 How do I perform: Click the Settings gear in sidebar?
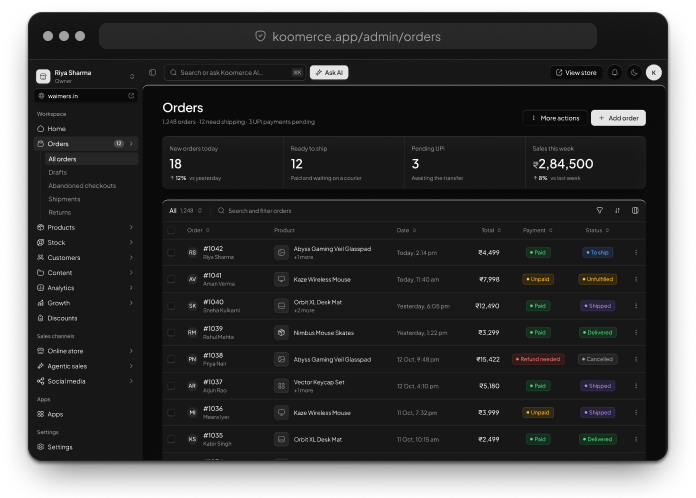tap(40, 447)
